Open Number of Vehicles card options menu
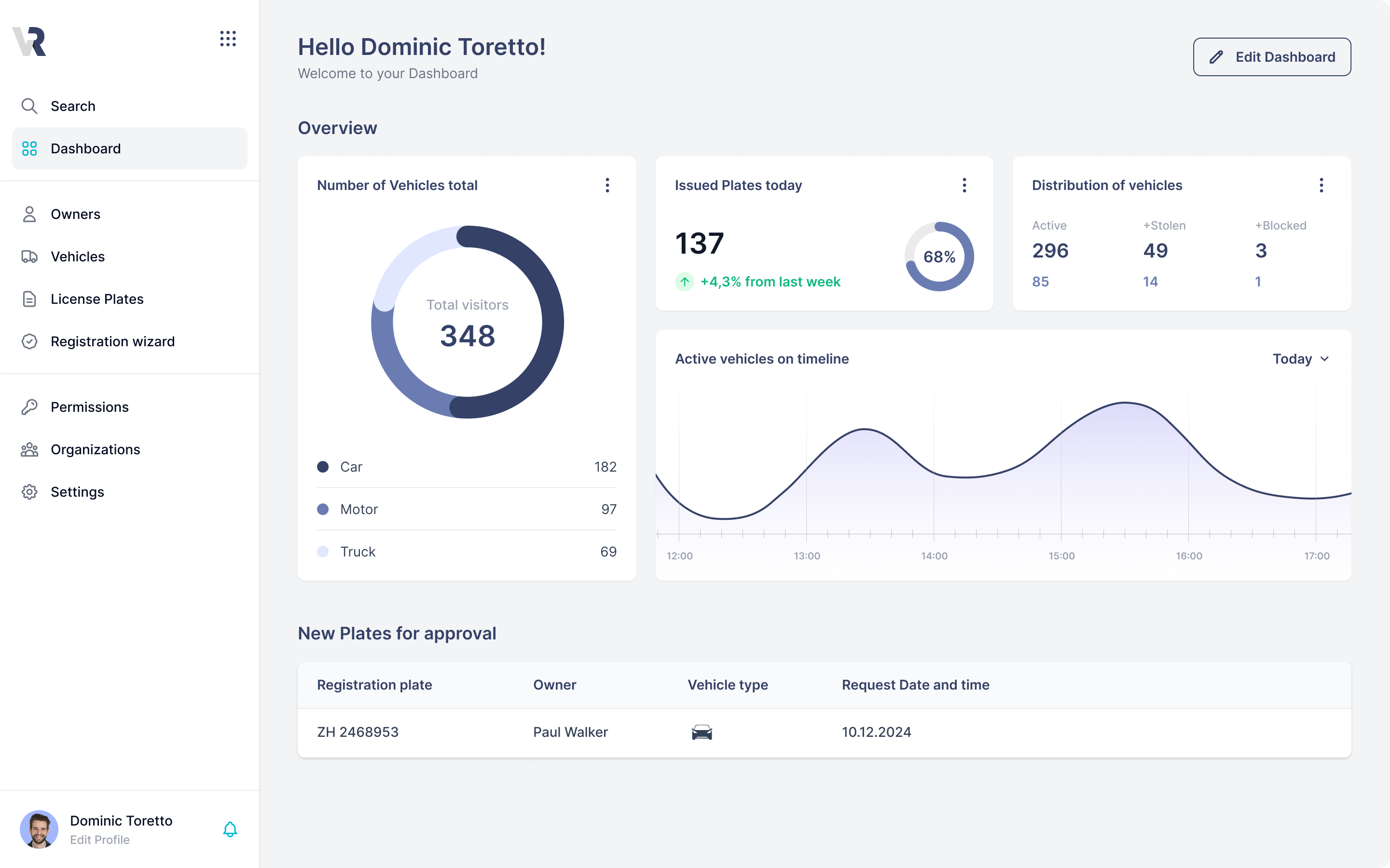 607,186
